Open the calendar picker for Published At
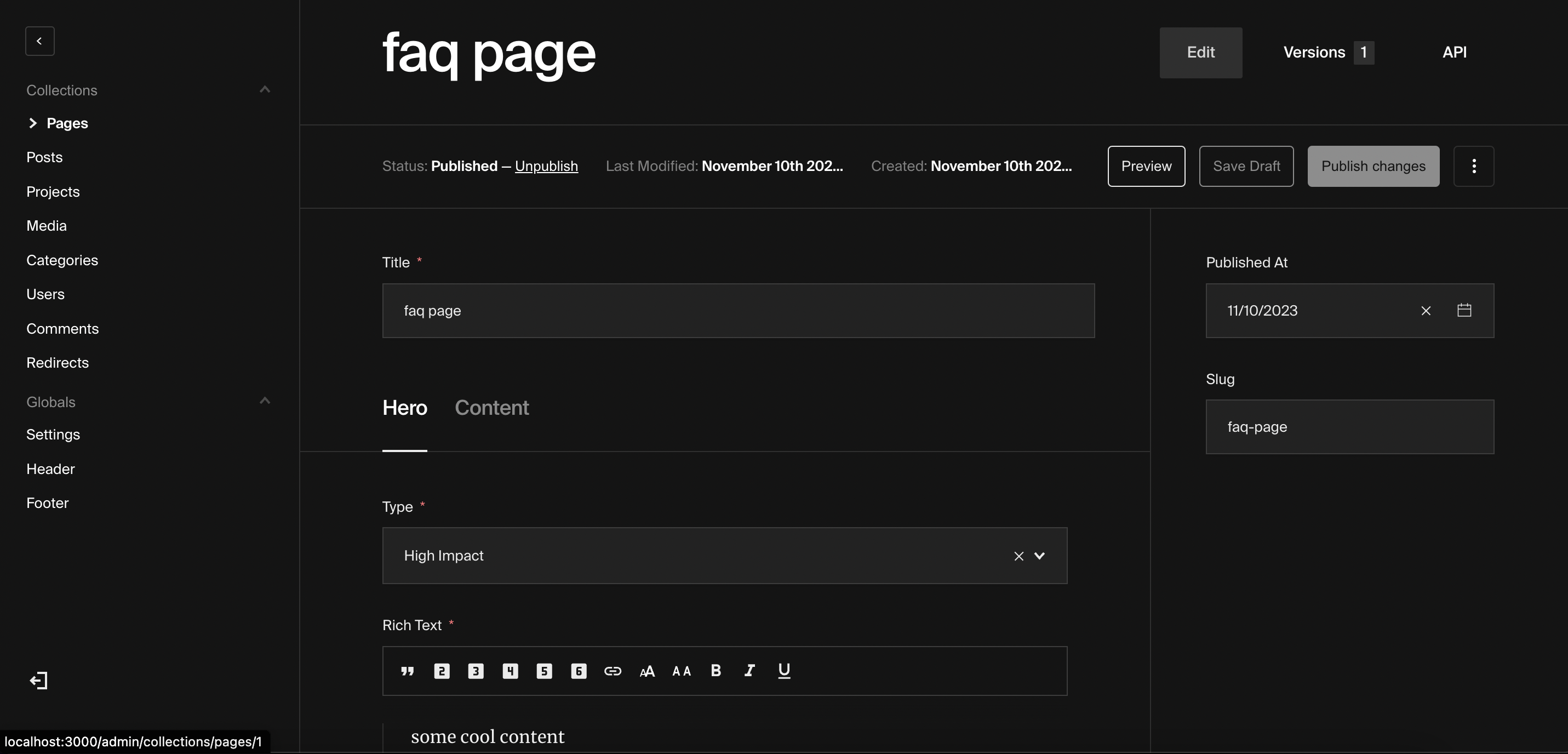The width and height of the screenshot is (1568, 754). pos(1465,310)
